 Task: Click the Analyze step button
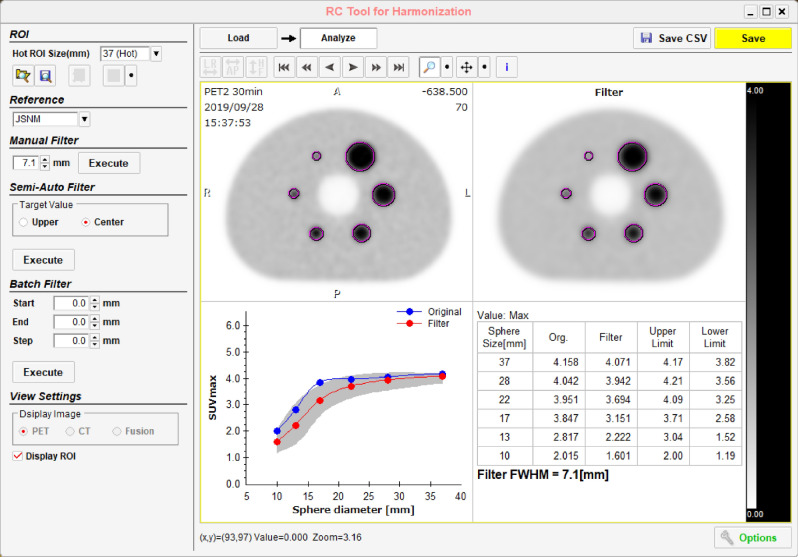point(338,38)
